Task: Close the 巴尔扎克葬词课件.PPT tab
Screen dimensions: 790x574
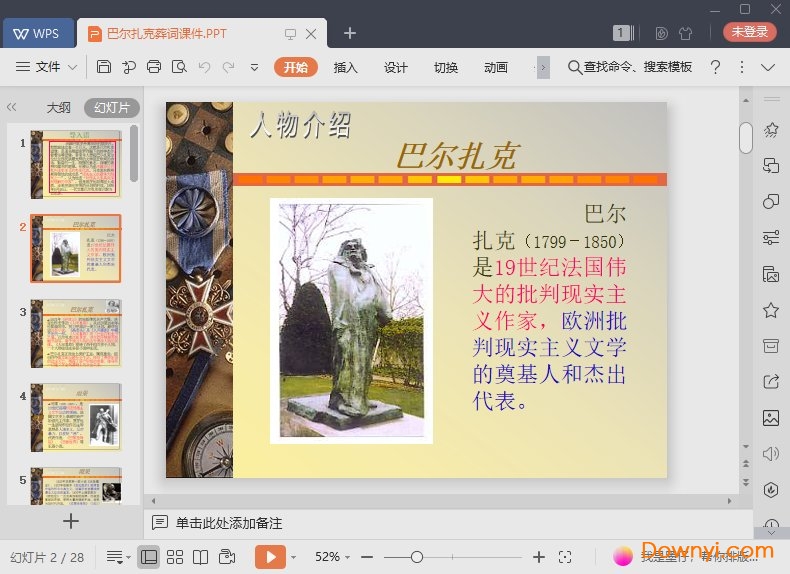Action: (x=311, y=34)
